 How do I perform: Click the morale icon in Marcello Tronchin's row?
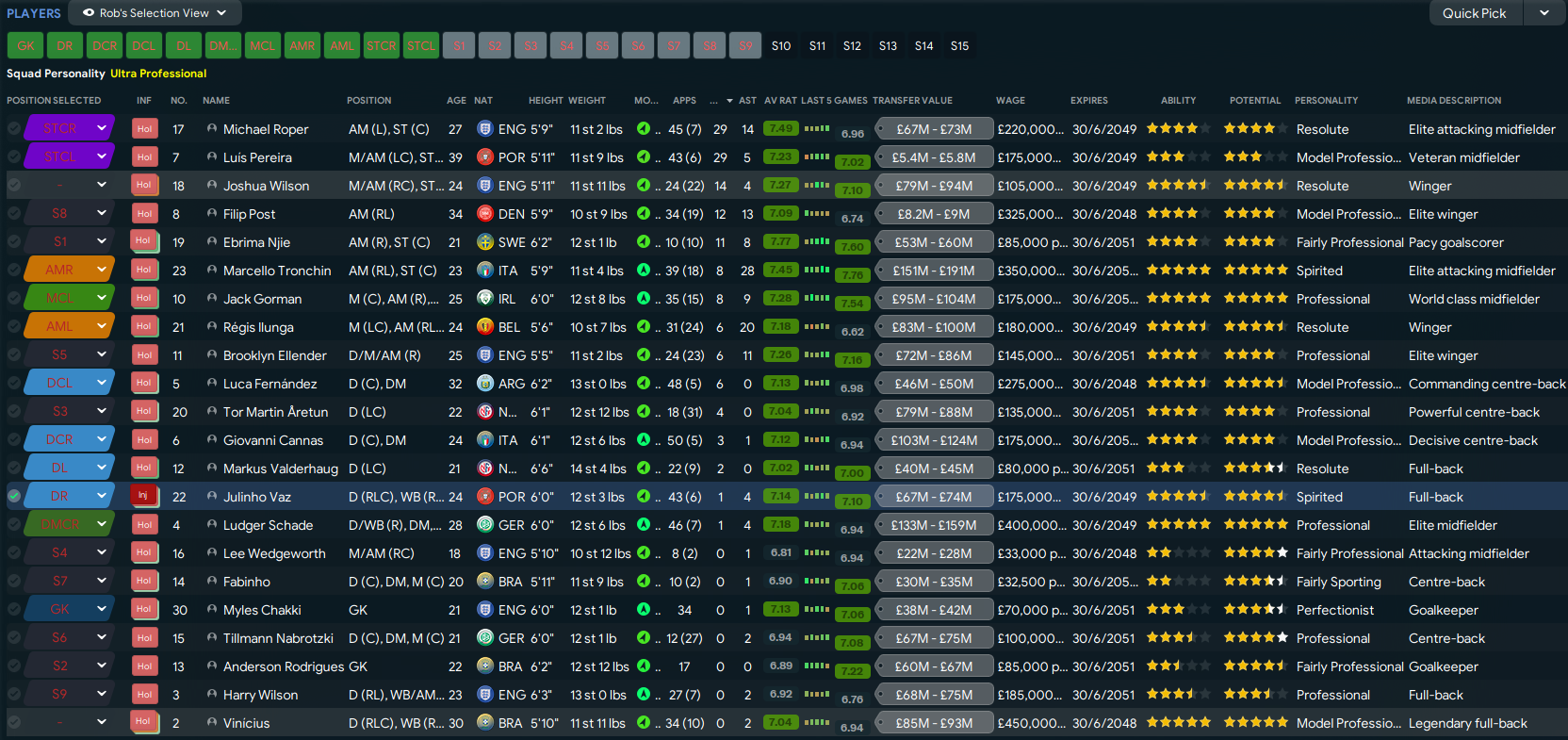644,271
